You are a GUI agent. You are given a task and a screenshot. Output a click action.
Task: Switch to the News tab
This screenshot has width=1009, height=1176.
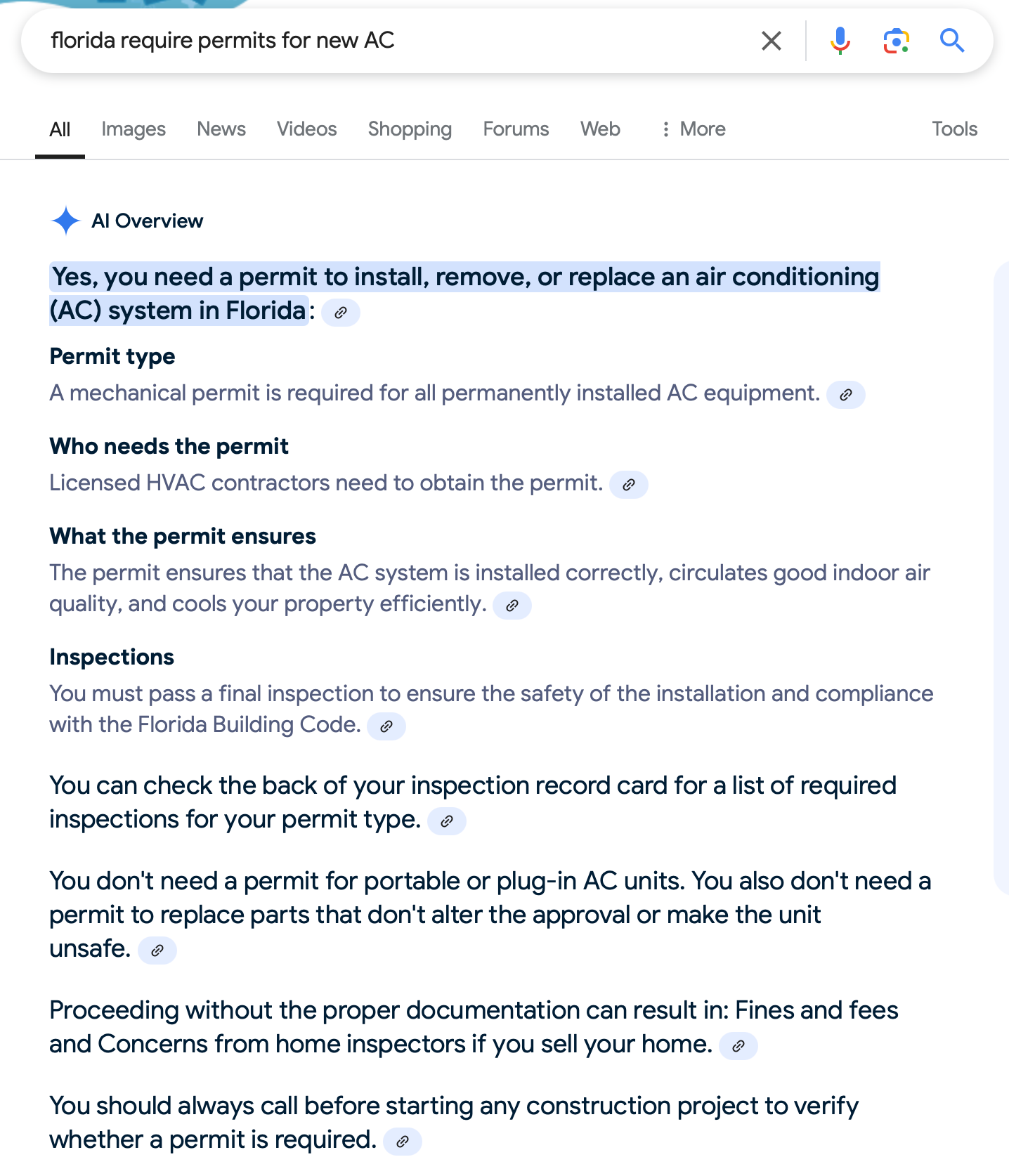221,129
